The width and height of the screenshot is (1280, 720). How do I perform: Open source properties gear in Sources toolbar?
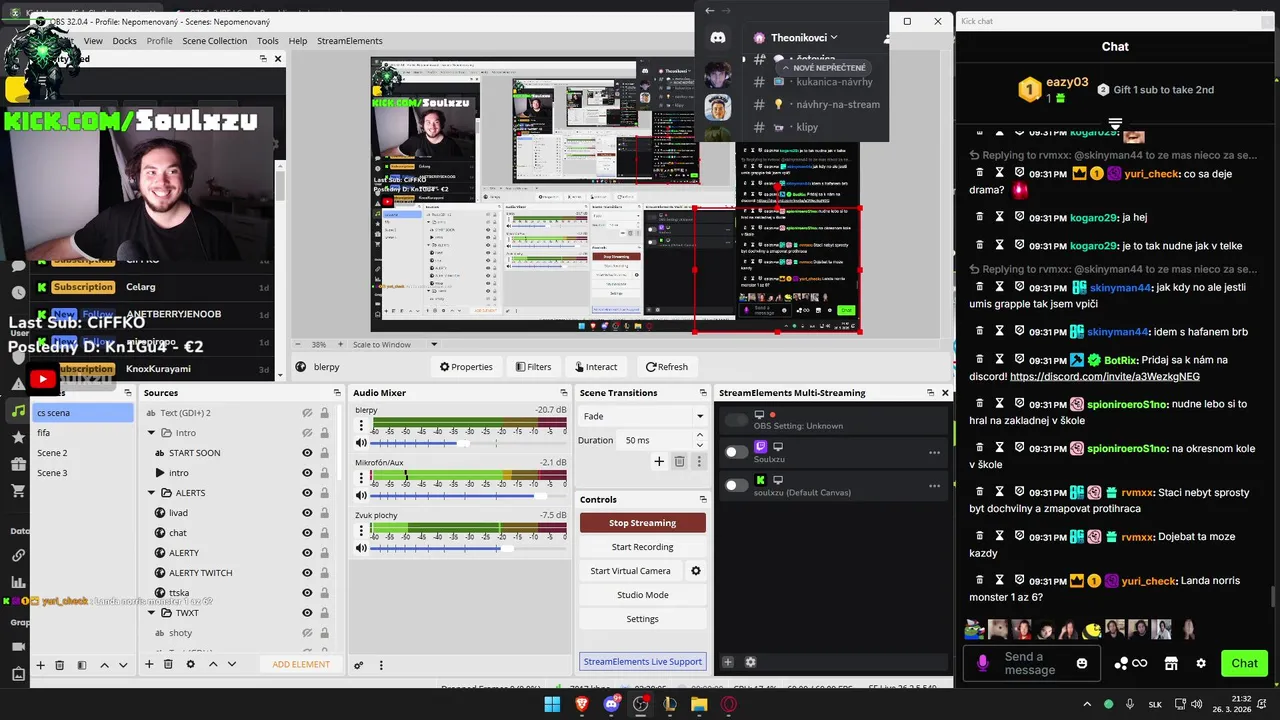190,664
